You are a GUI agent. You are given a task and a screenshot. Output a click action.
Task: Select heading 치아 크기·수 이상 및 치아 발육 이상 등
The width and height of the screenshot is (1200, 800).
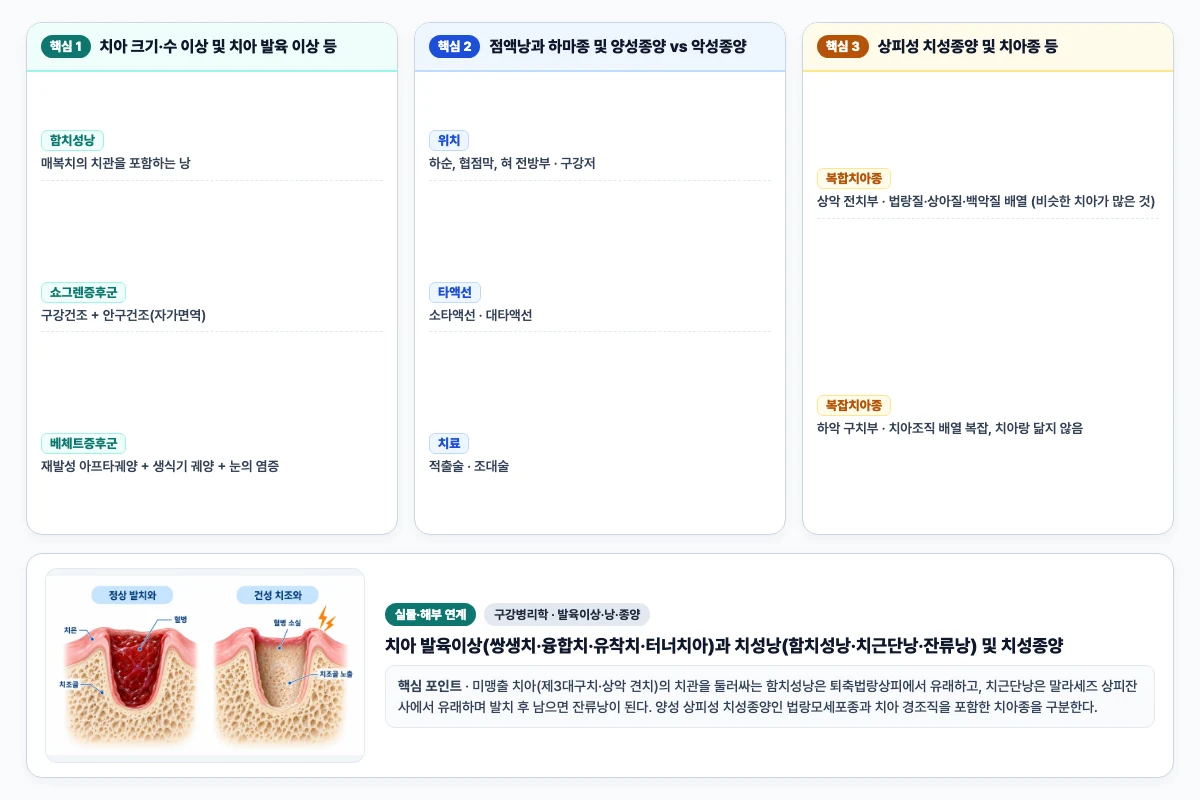click(x=218, y=46)
